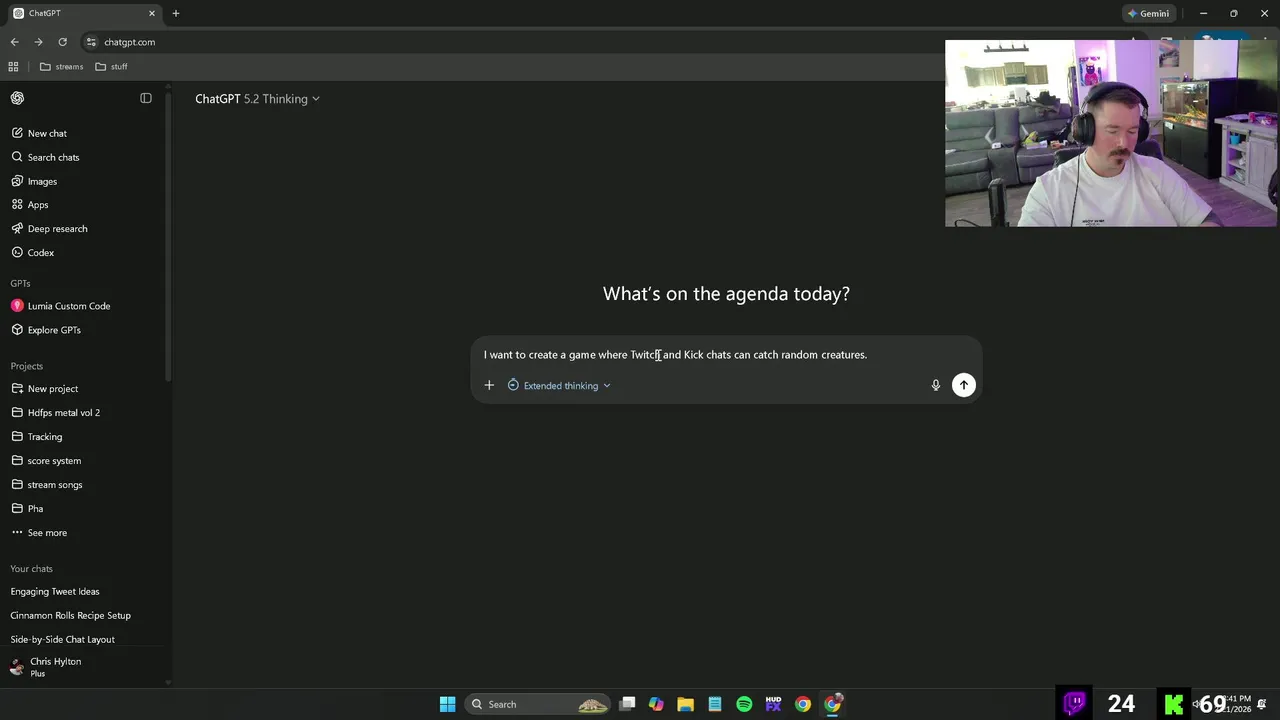
Task: Launch Copilot from the taskbar
Action: [656, 704]
